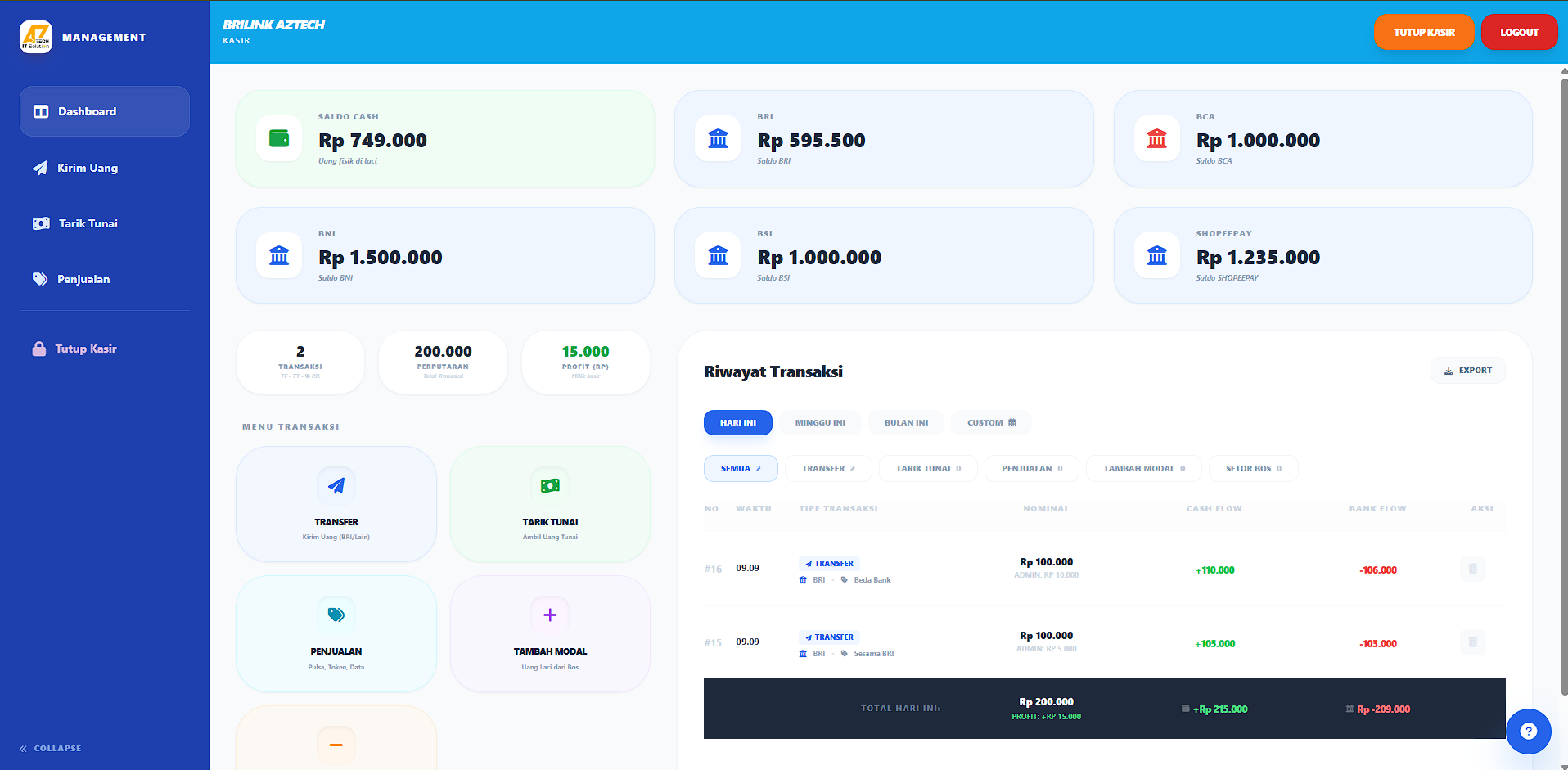
Task: Filter by TRANSFER type
Action: (828, 469)
